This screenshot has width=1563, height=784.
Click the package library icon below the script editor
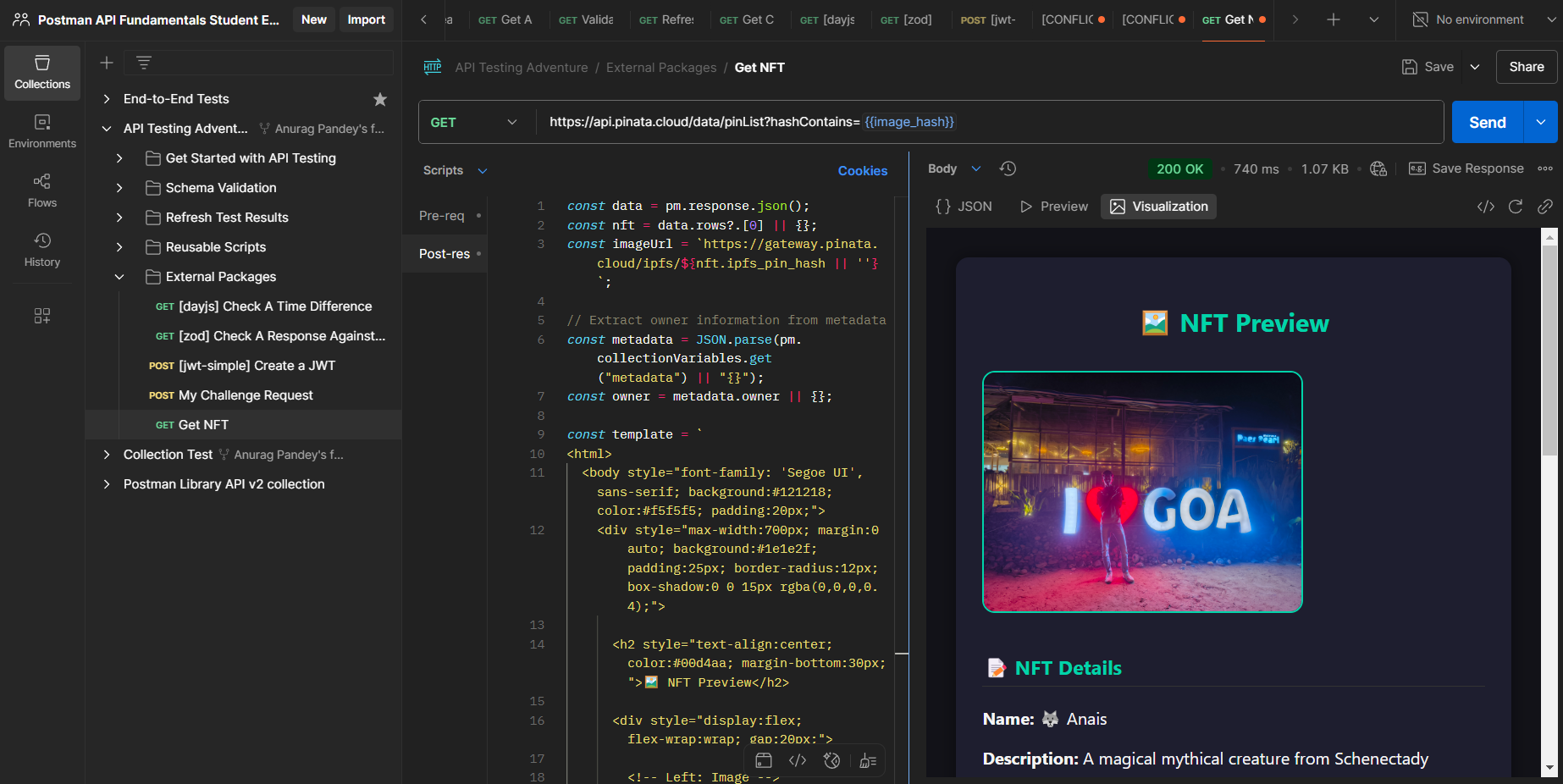[764, 760]
